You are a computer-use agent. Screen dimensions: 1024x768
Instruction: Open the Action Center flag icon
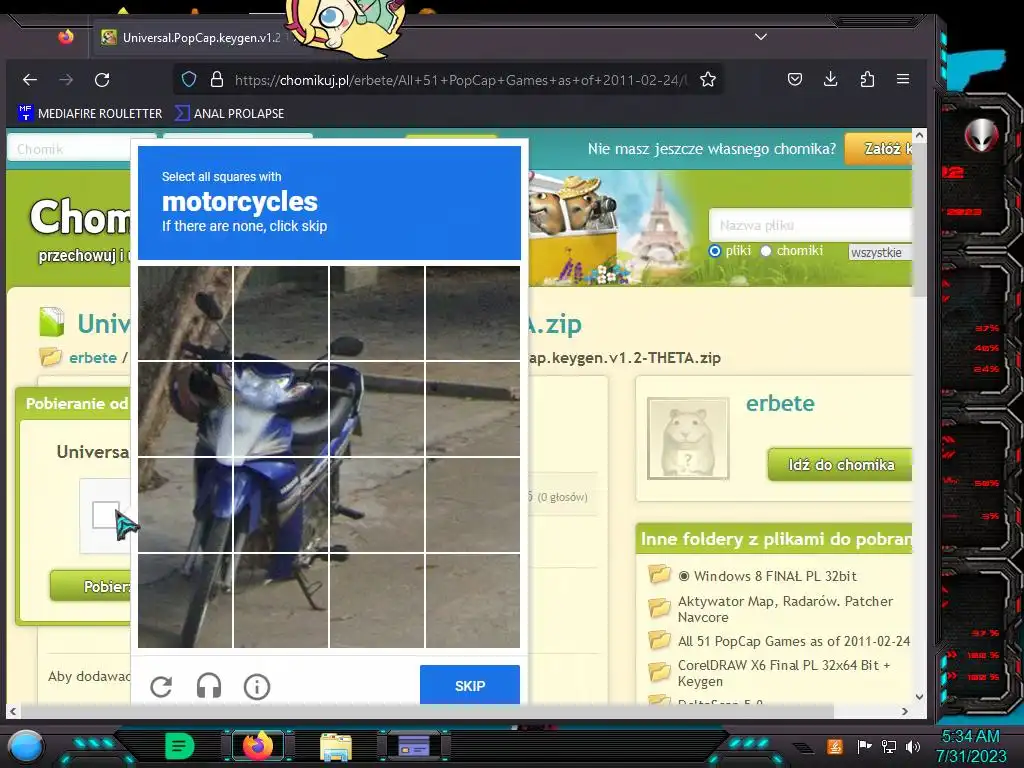pos(864,746)
